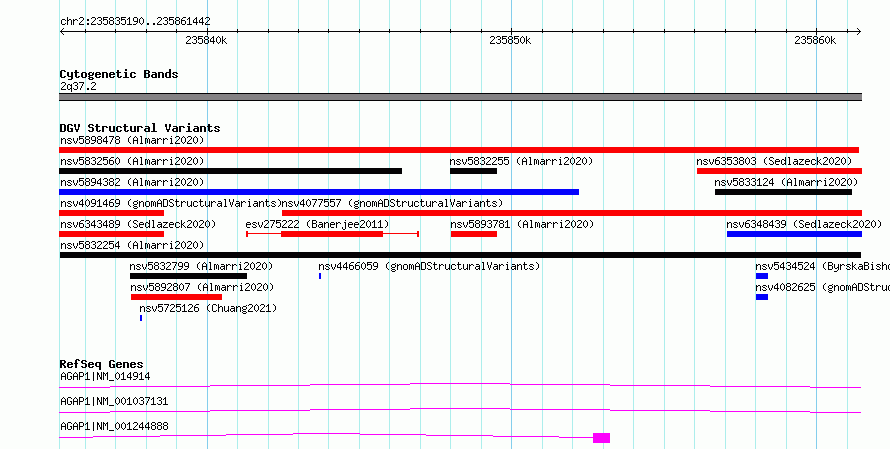Click the red nsv4091469 variant bar
The image size is (890, 449).
coord(112,213)
